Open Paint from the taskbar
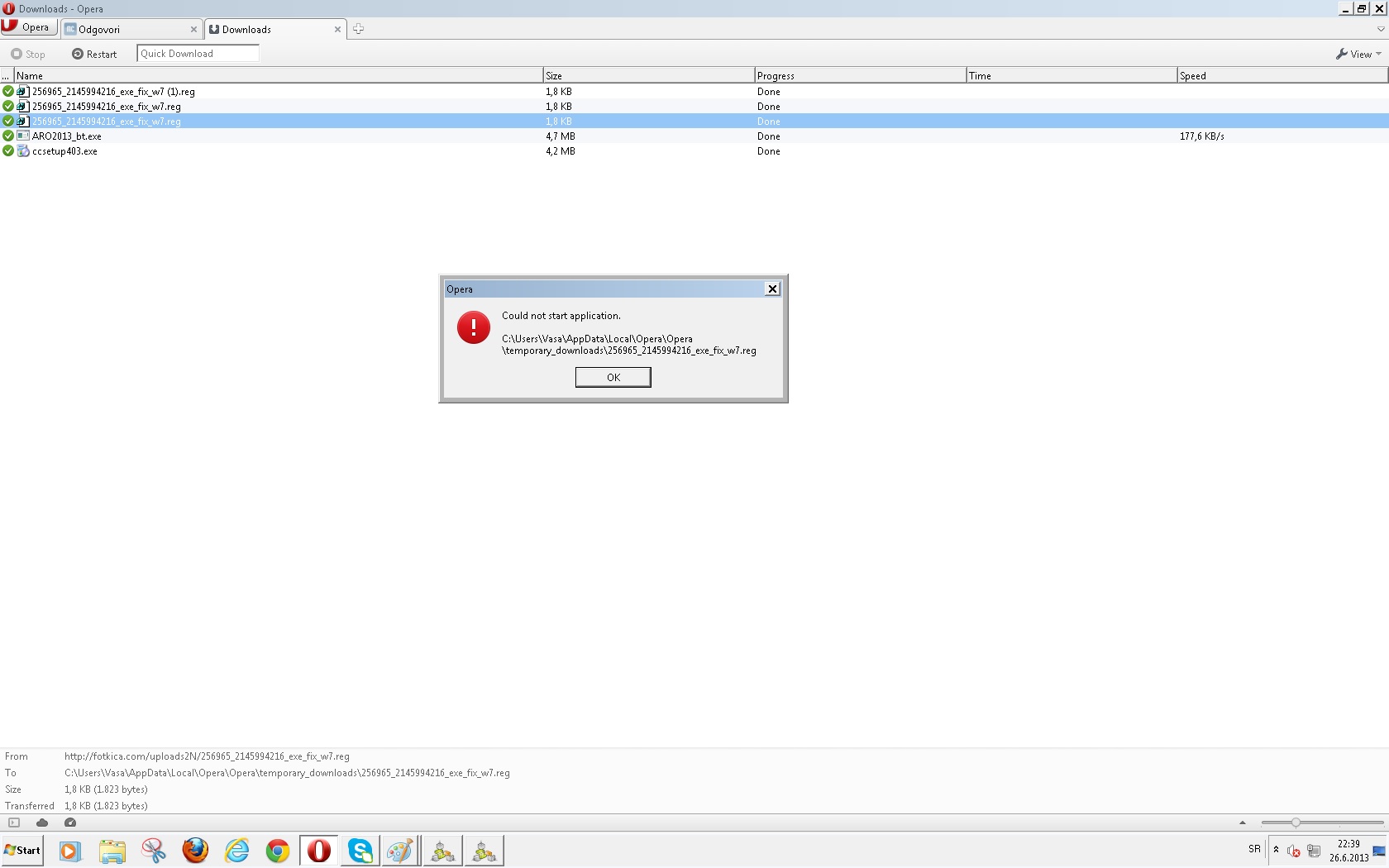The height and width of the screenshot is (868, 1389). (x=401, y=851)
